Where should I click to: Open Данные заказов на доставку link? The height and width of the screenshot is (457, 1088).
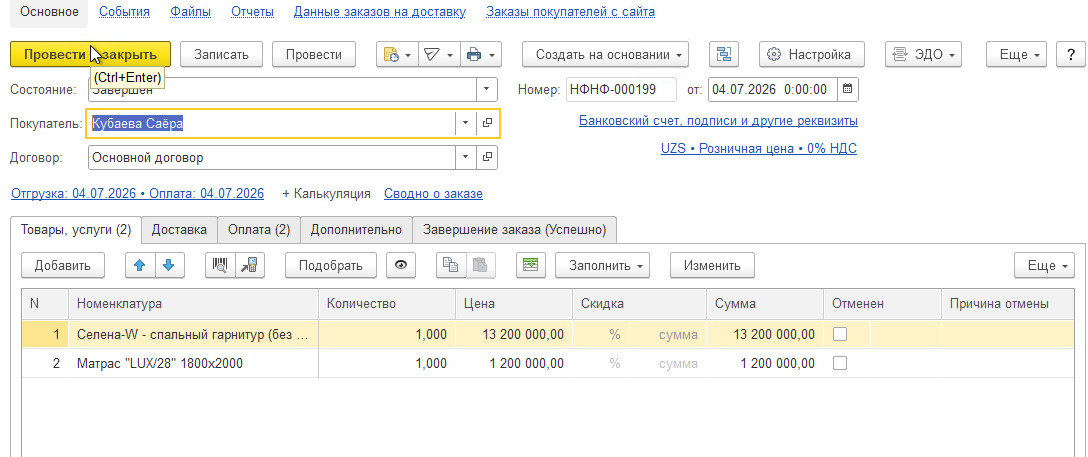[380, 12]
